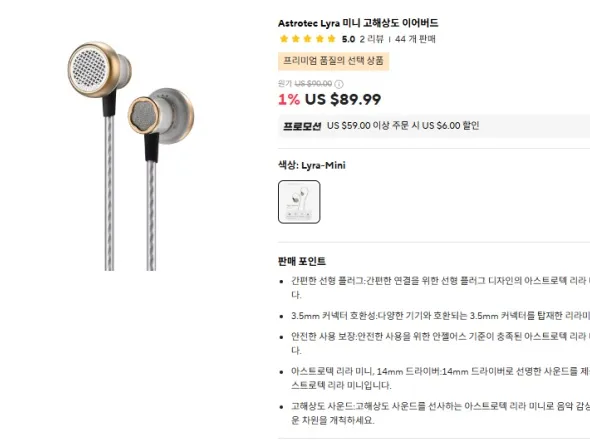Click the first yellow rating star
This screenshot has height=442, width=590.
tap(284, 39)
